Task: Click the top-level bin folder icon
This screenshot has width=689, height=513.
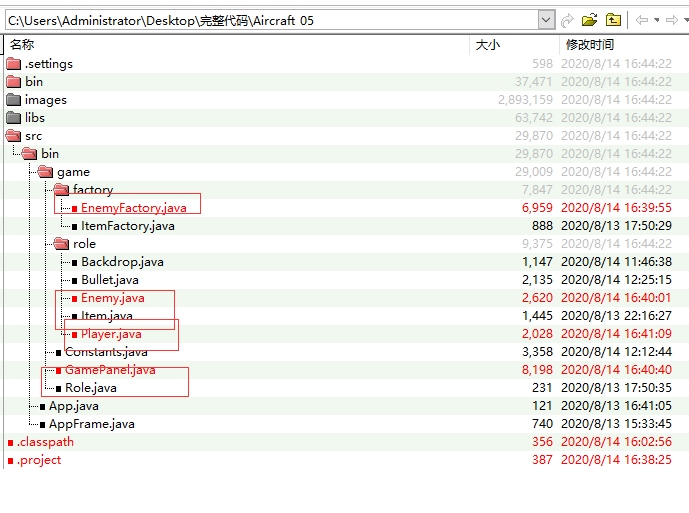Action: point(14,82)
